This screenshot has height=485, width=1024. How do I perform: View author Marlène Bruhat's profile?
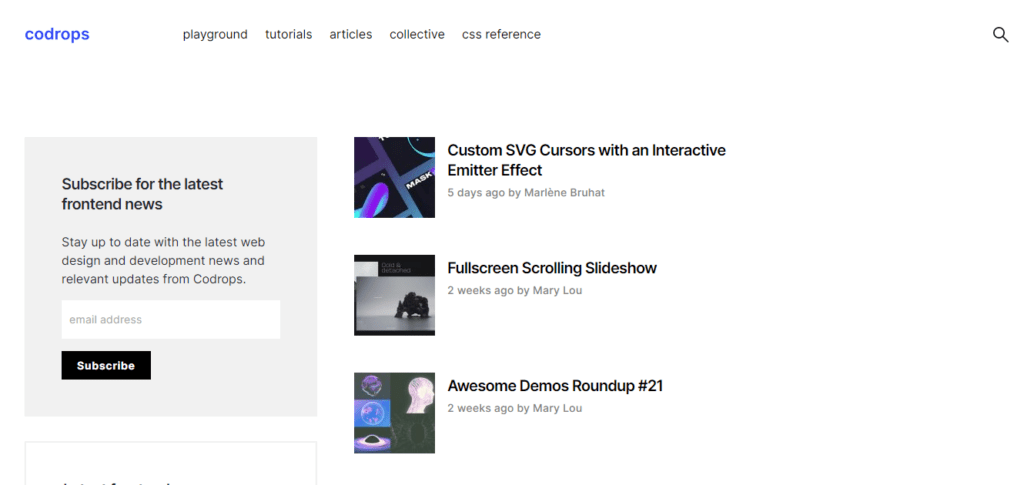tap(564, 193)
